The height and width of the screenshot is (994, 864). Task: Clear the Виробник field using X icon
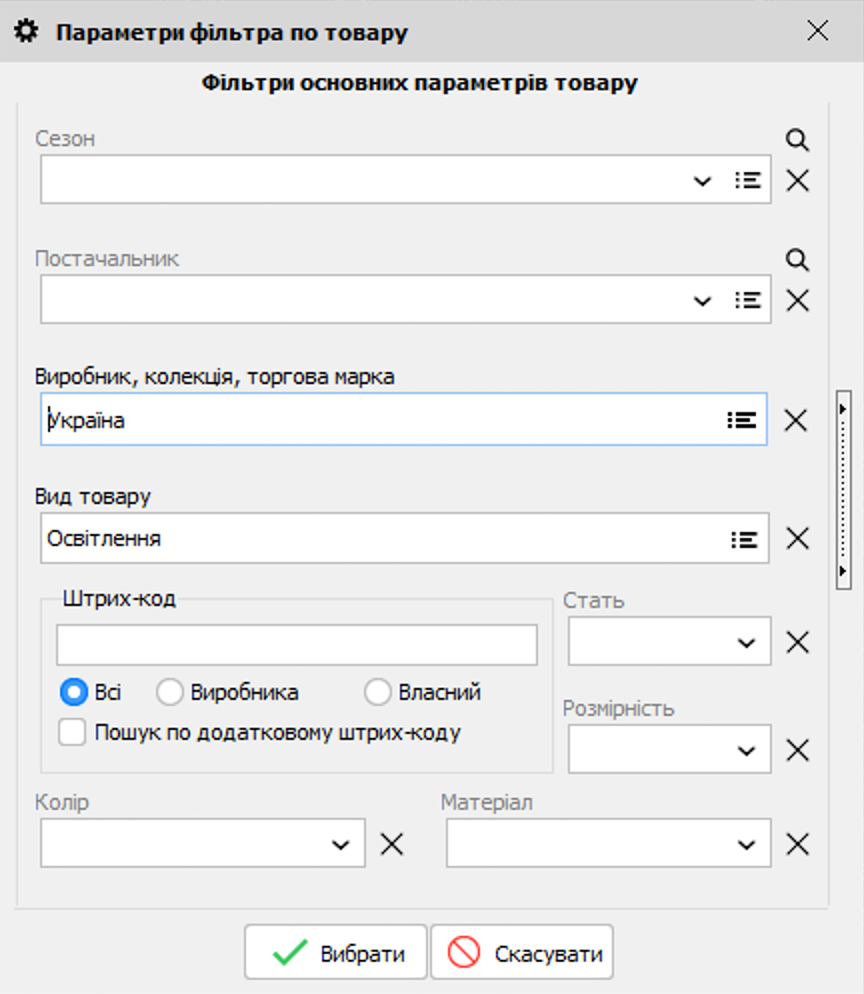(x=796, y=420)
